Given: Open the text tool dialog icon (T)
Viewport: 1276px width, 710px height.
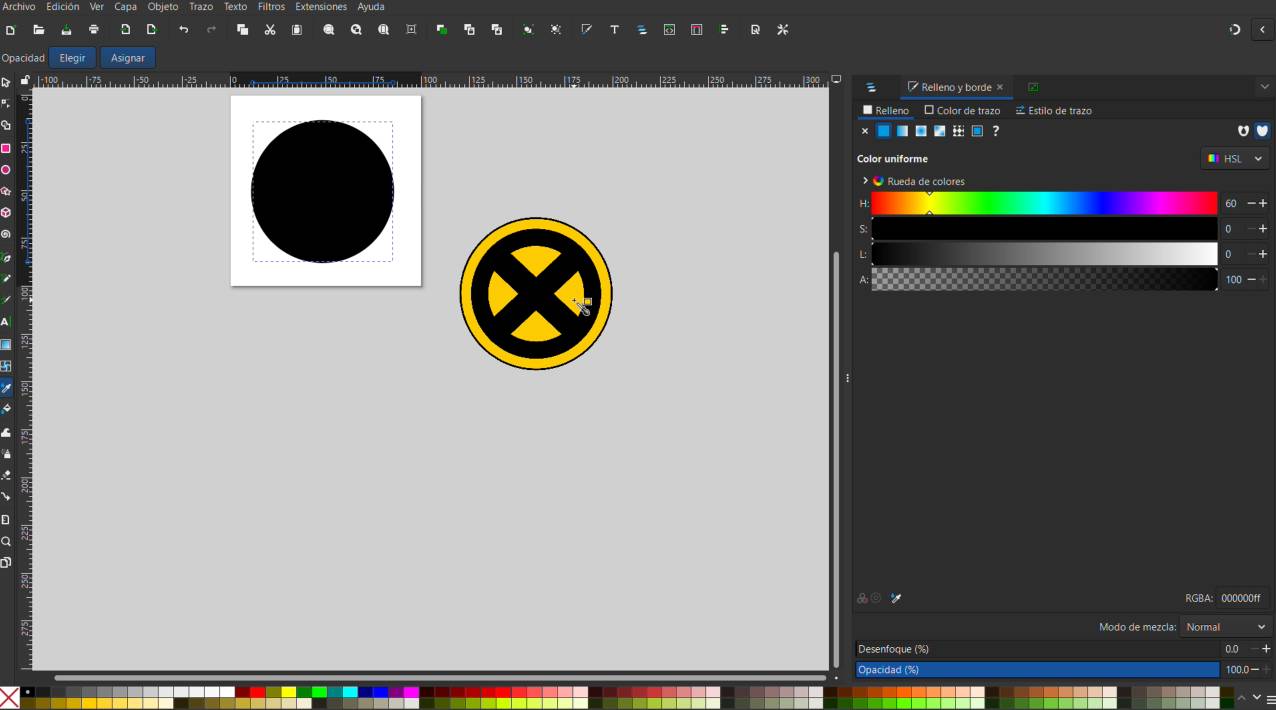Looking at the screenshot, I should (614, 30).
